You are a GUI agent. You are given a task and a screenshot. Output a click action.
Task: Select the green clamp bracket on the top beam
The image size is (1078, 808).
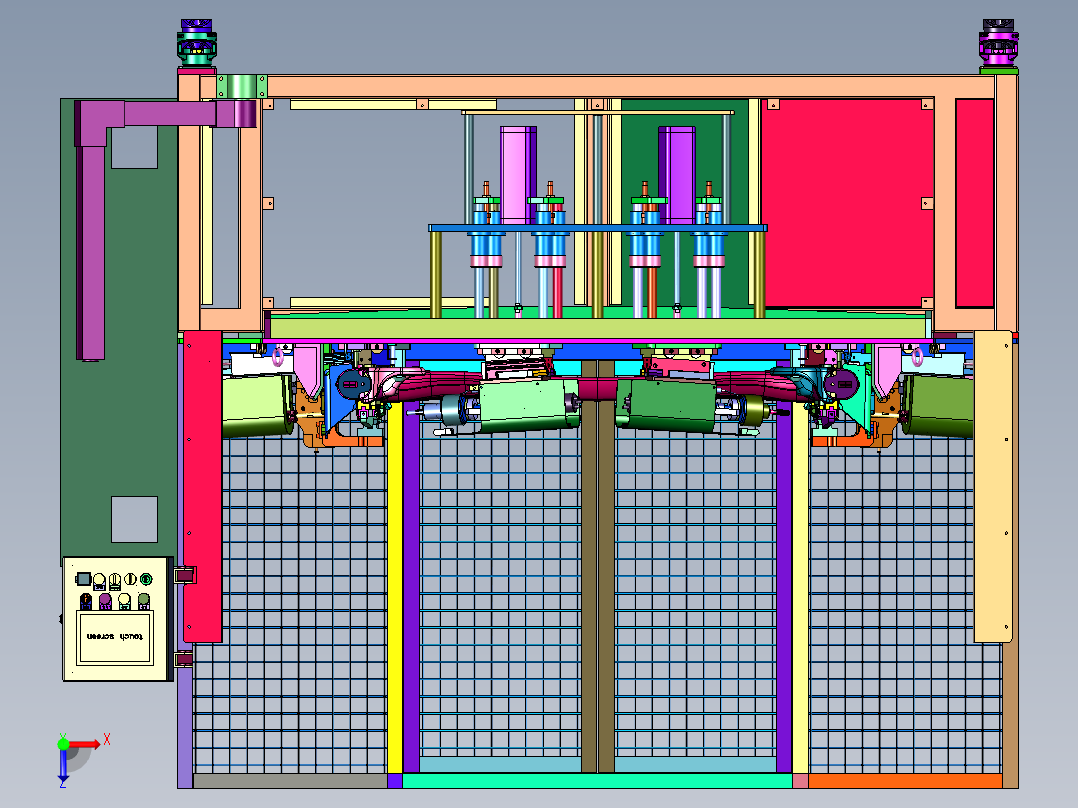tap(242, 87)
